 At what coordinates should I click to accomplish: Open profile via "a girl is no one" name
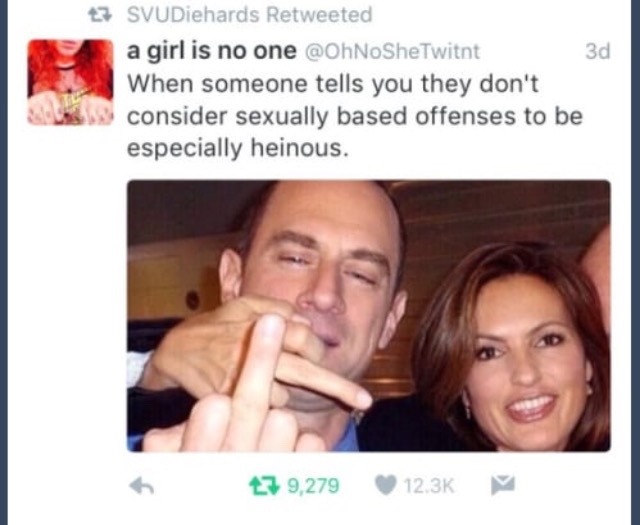(211, 51)
